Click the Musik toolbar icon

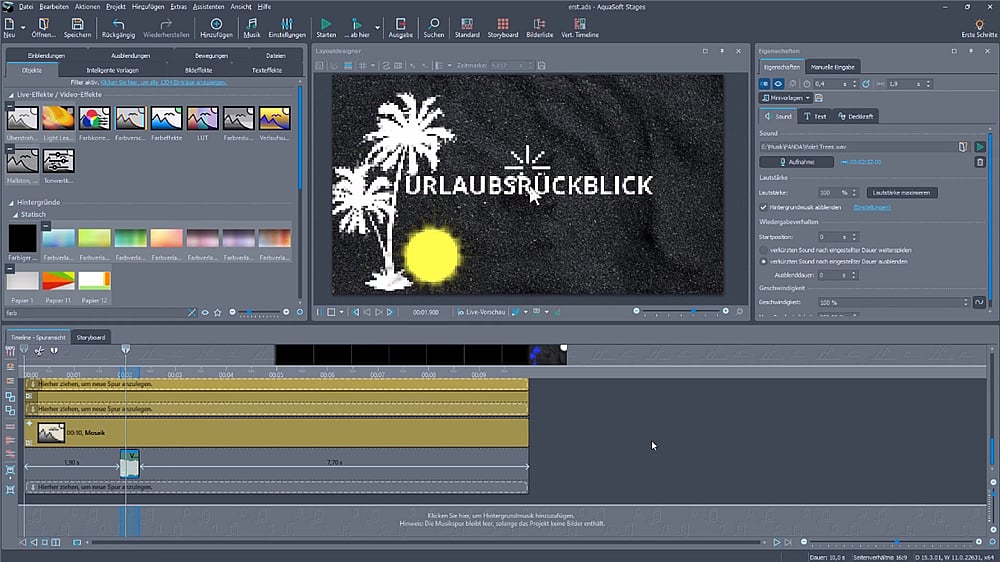252,24
